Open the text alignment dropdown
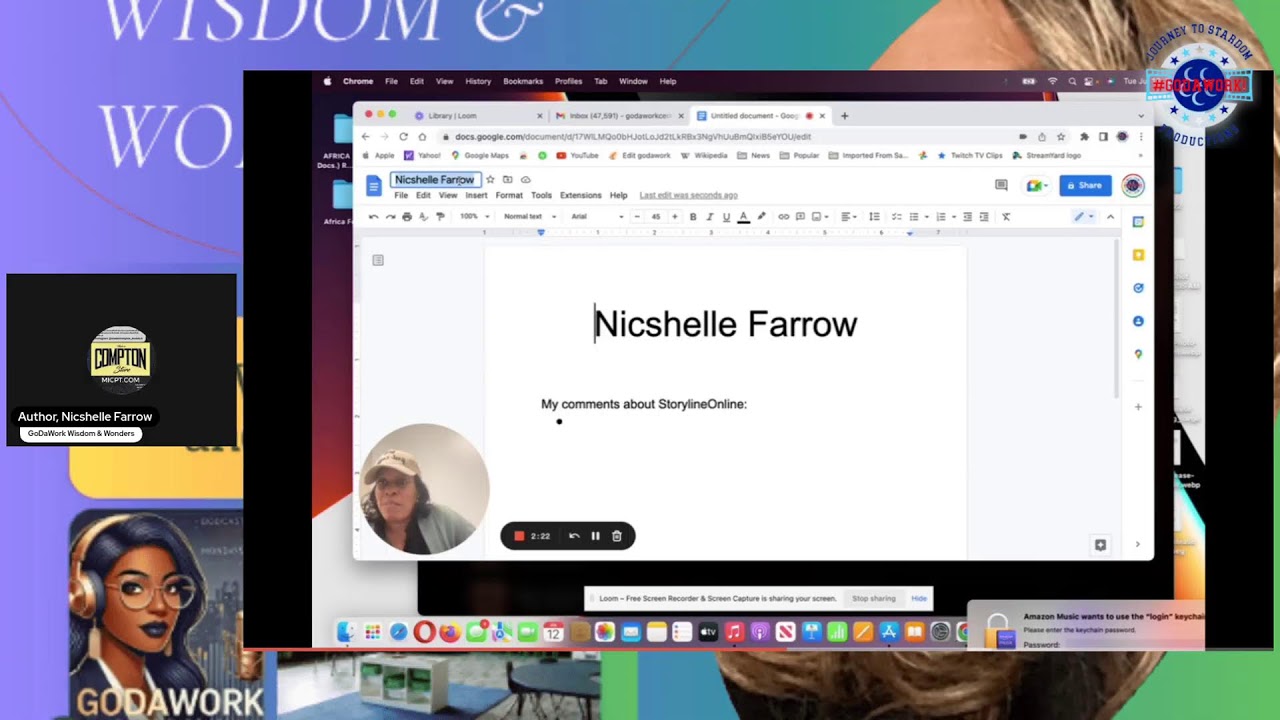 coord(848,217)
